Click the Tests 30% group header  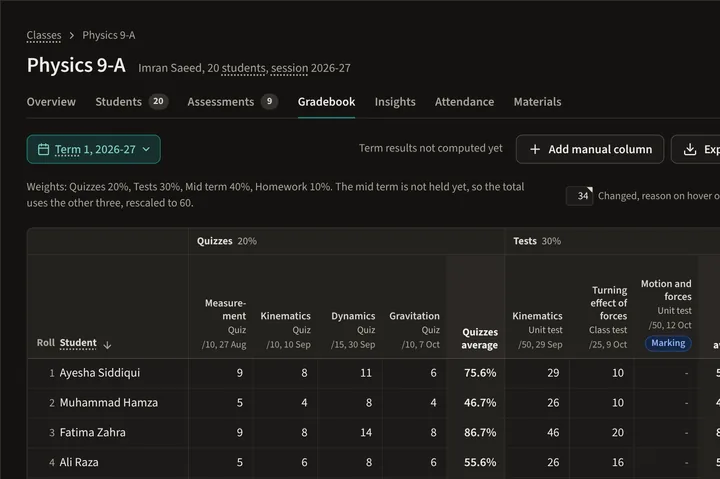click(x=537, y=241)
